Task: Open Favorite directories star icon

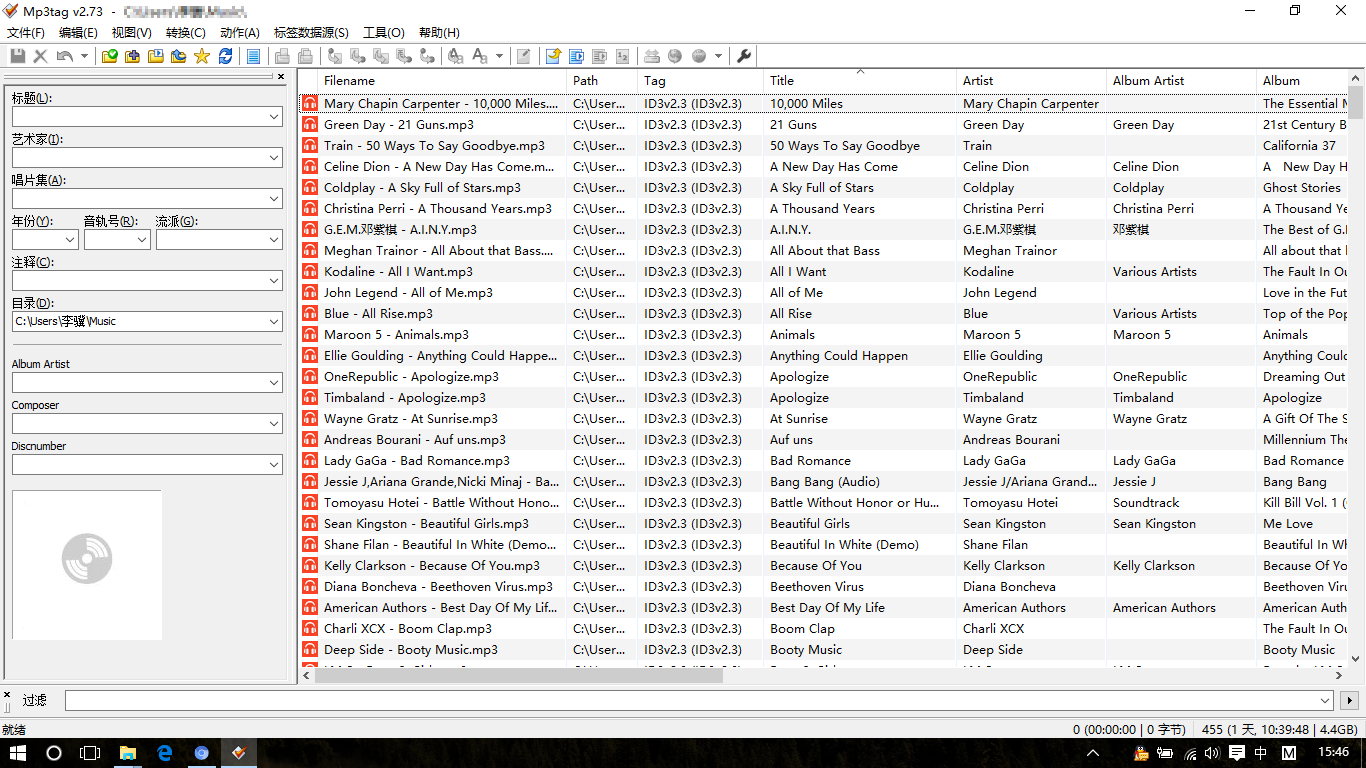Action: [x=201, y=56]
